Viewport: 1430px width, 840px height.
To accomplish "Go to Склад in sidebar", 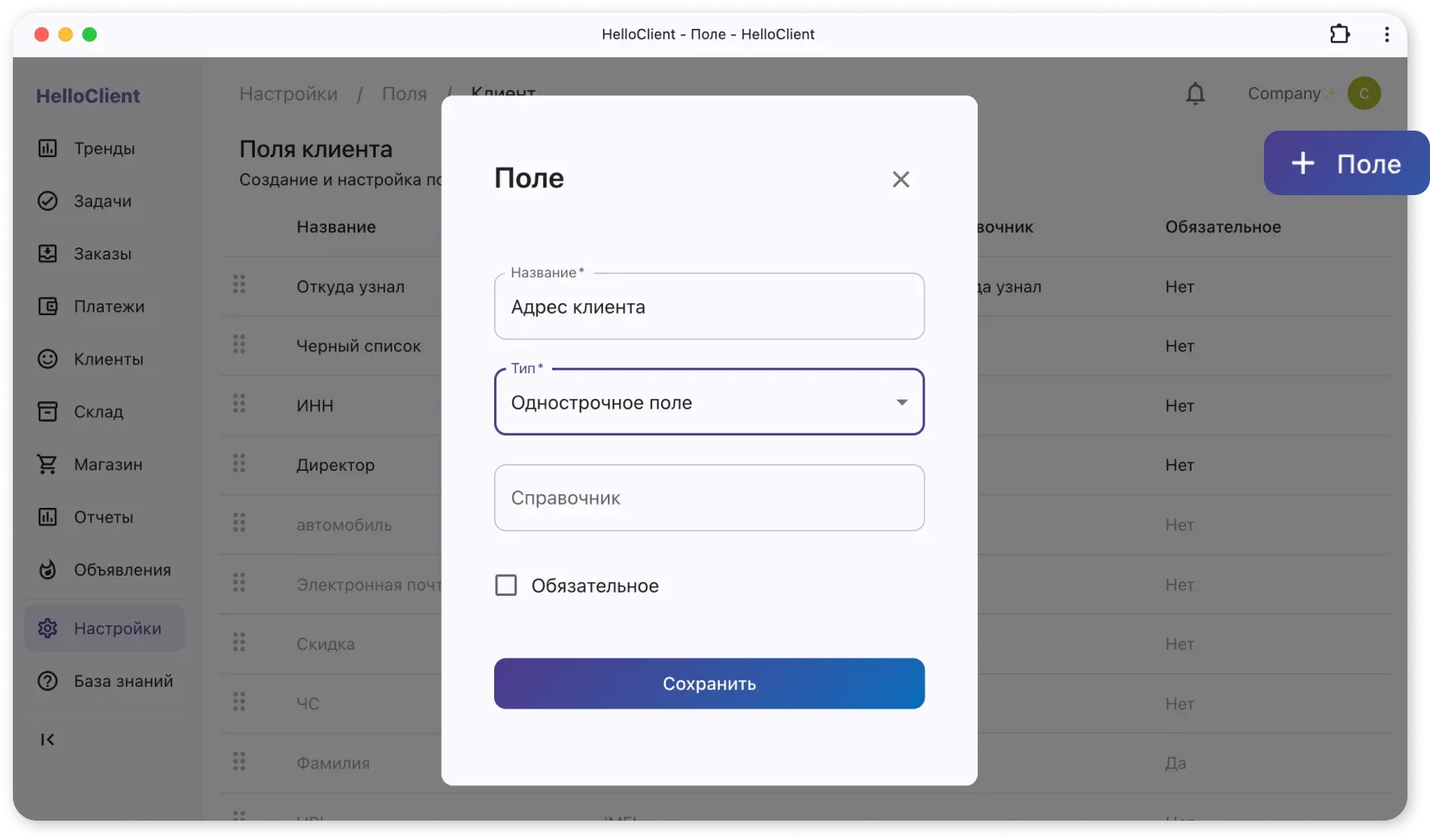I will 98,412.
